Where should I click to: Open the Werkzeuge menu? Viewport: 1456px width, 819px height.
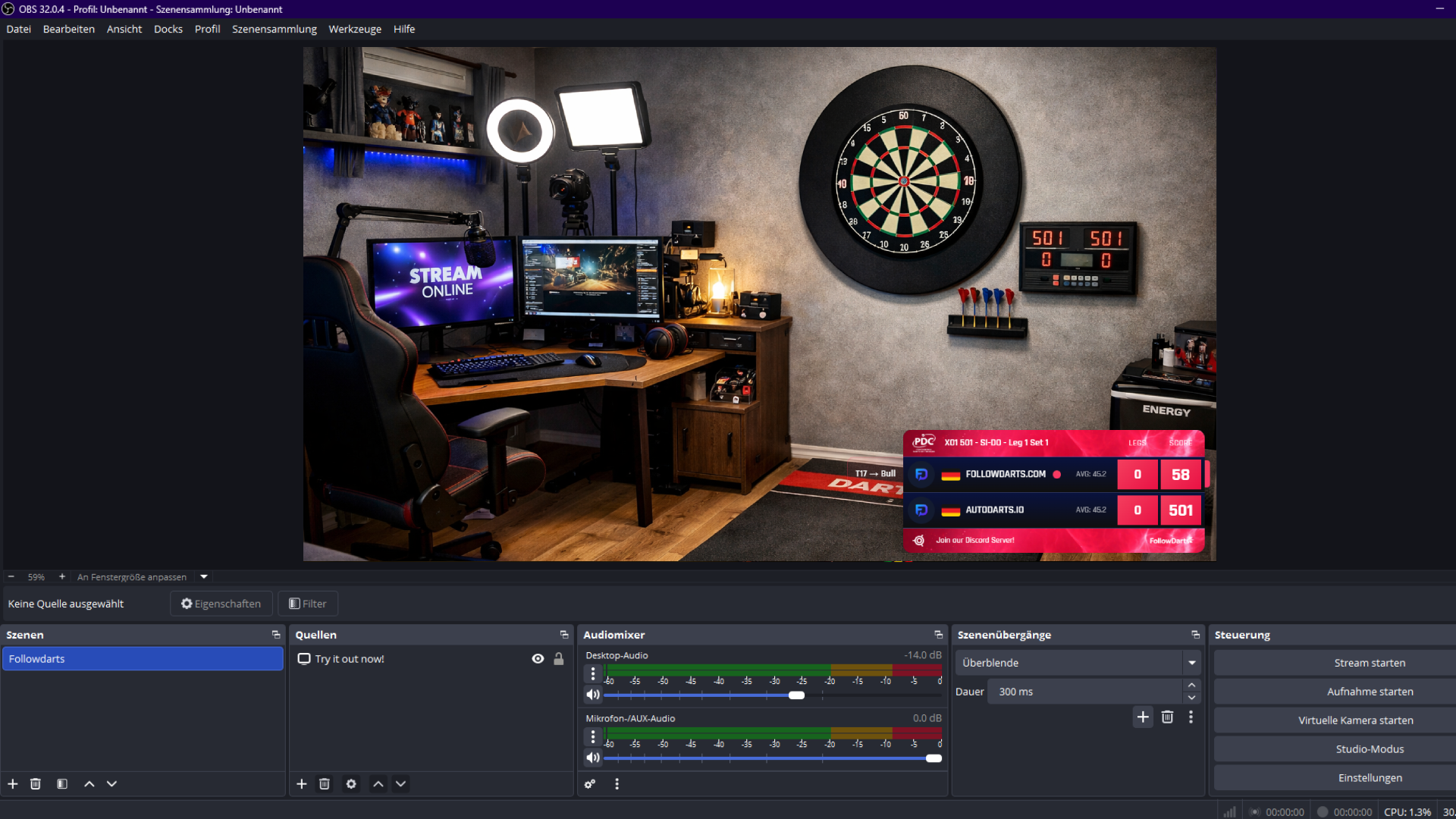click(x=354, y=29)
